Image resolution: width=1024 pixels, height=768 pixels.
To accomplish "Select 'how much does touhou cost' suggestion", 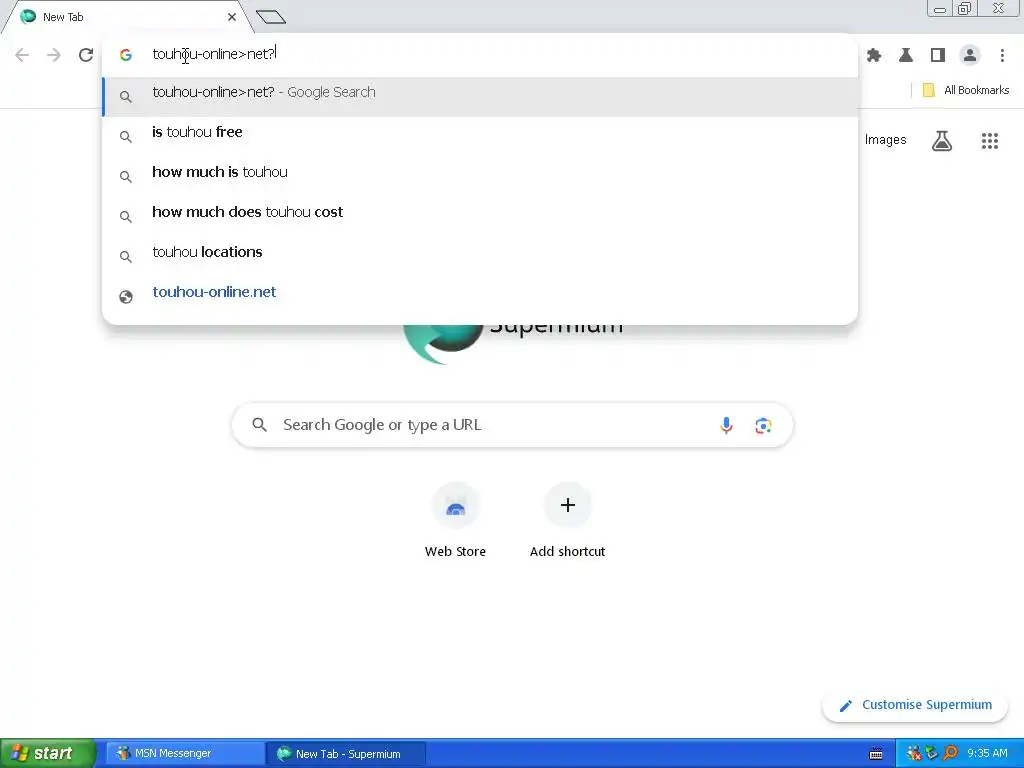I will click(x=480, y=212).
